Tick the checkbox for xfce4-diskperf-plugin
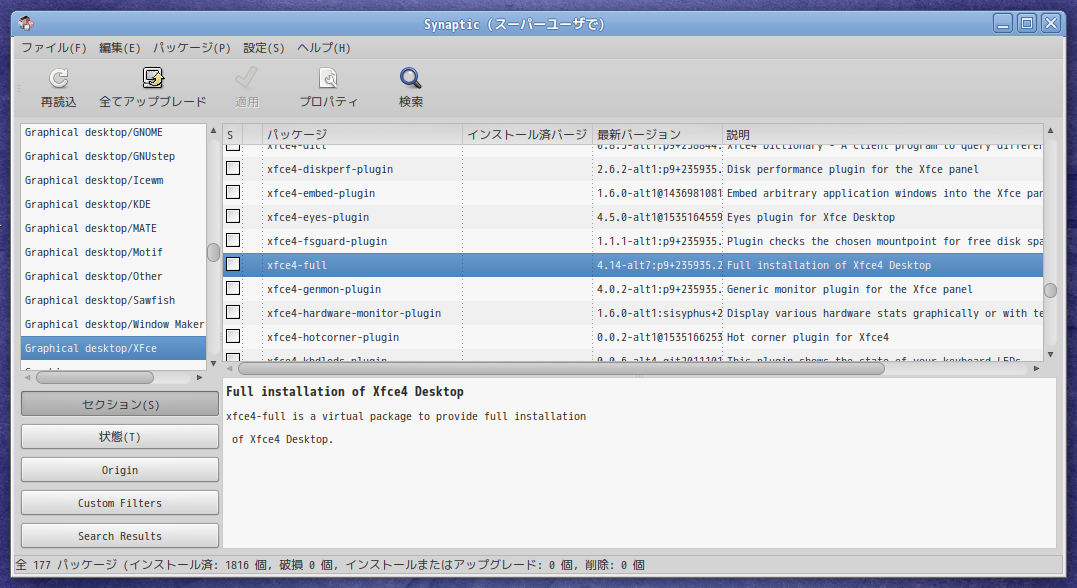Image resolution: width=1077 pixels, height=588 pixels. [x=233, y=168]
